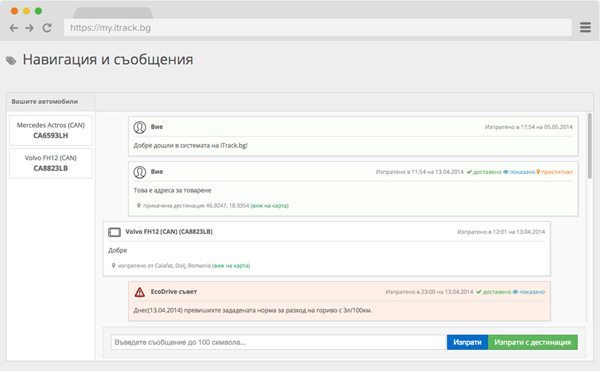Click the sent timestamp 12:01 on 13.04.2014

click(x=501, y=232)
